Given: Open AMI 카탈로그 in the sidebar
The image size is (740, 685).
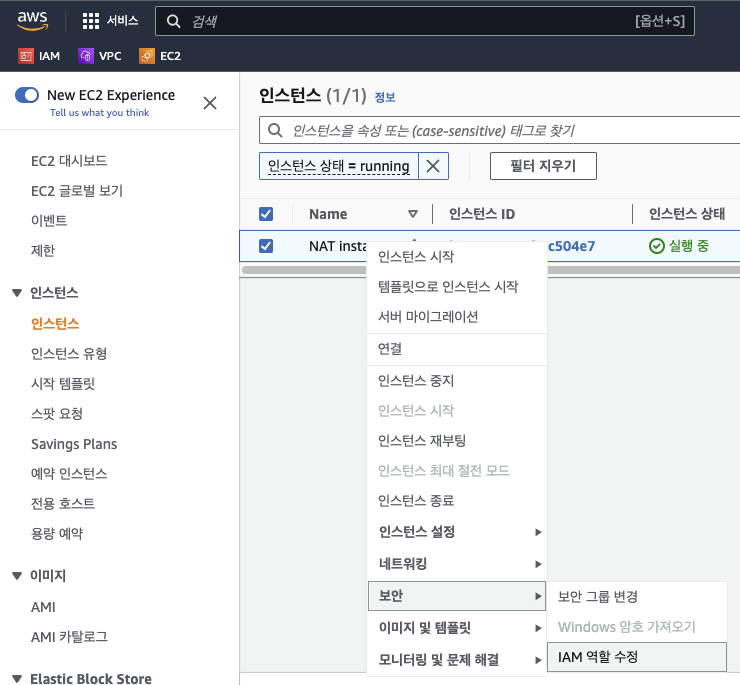Looking at the screenshot, I should click(x=69, y=637).
